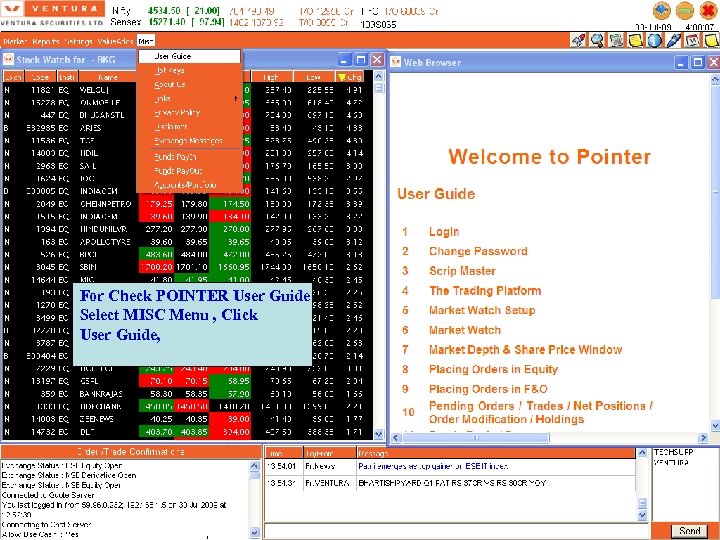Open the ValueAdds menu

click(x=115, y=41)
